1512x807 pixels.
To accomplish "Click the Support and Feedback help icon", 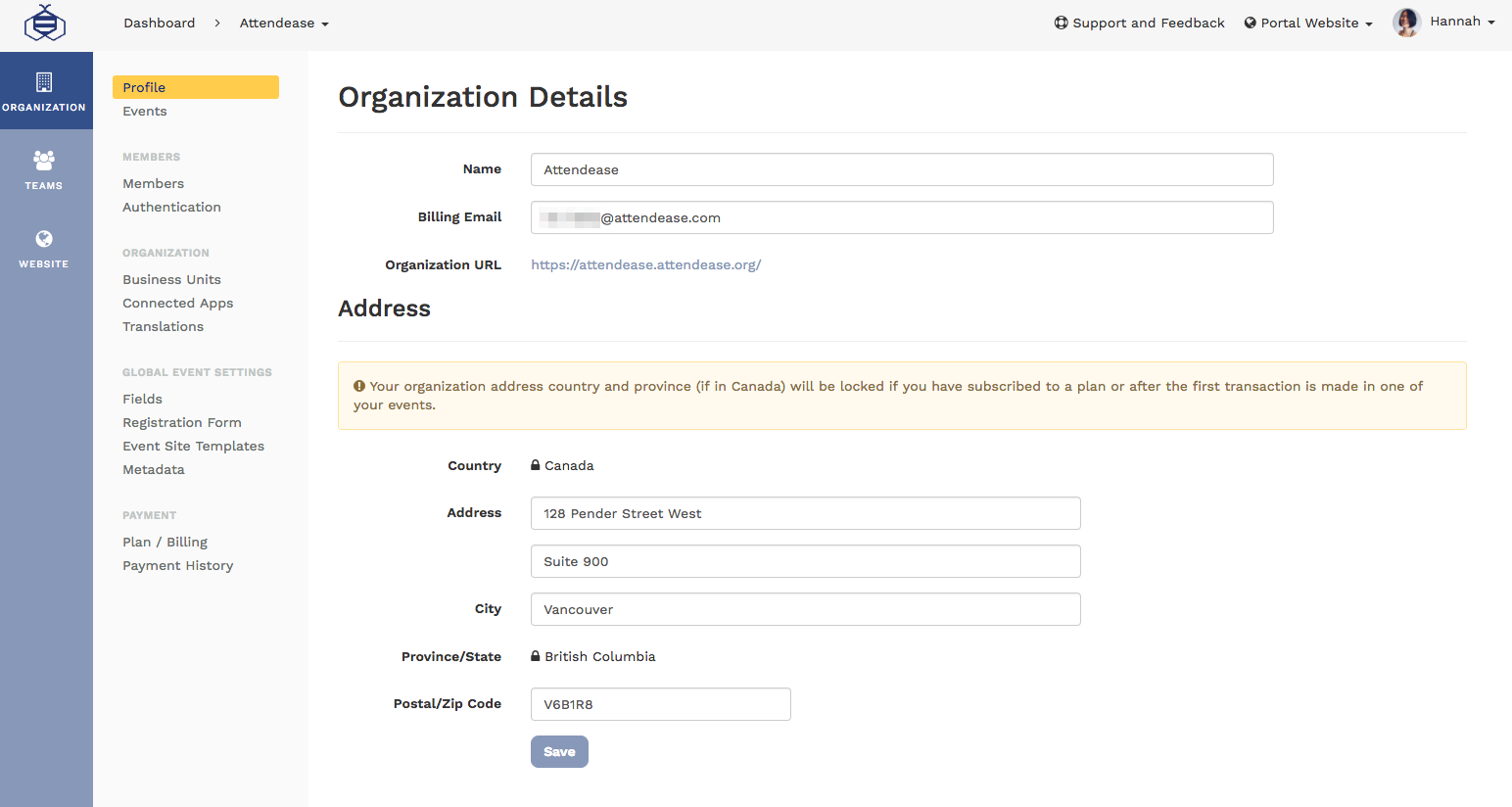I will (x=1059, y=23).
